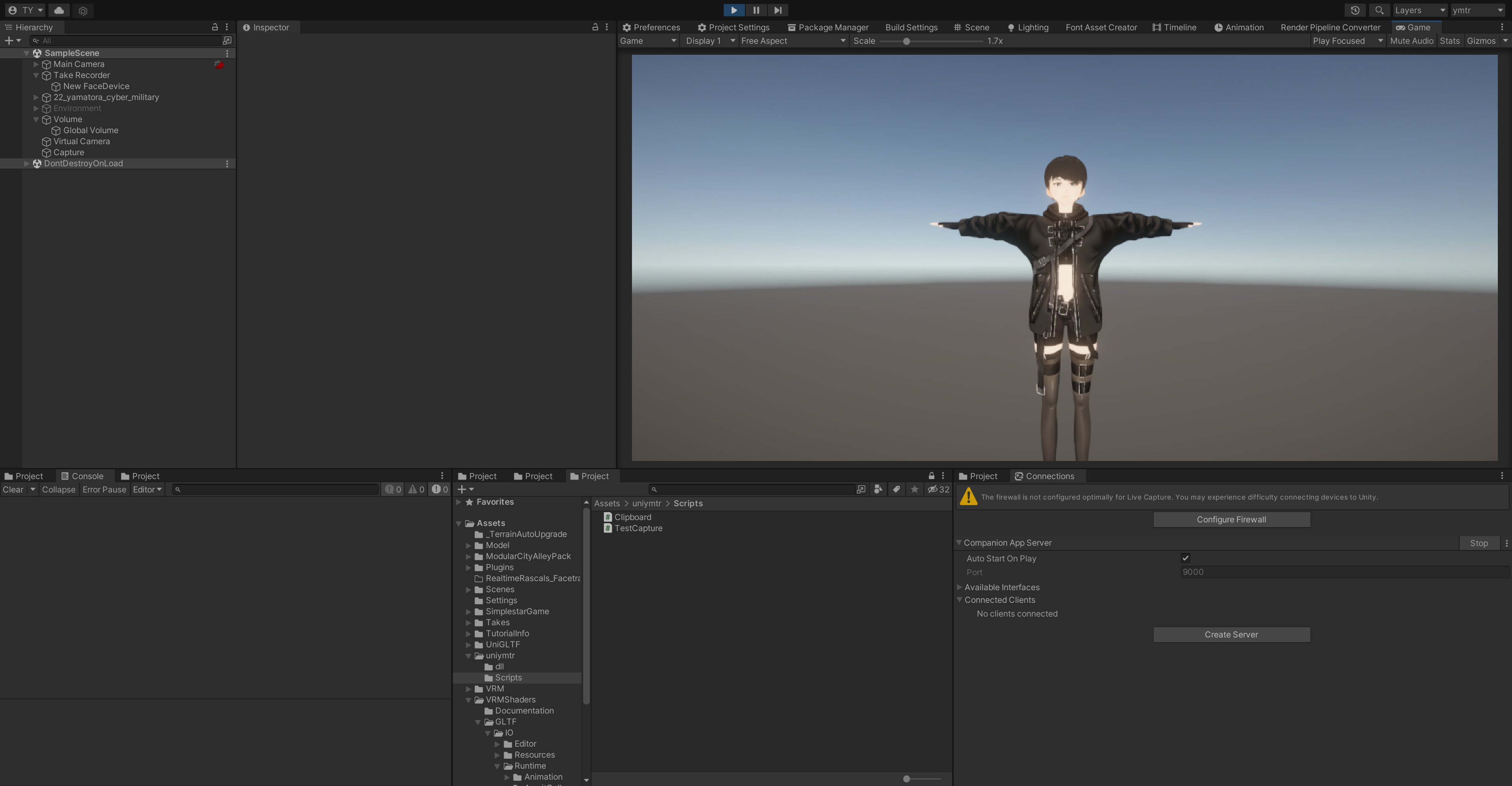Open the cloud services icon
This screenshot has width=1512, height=786.
click(59, 10)
